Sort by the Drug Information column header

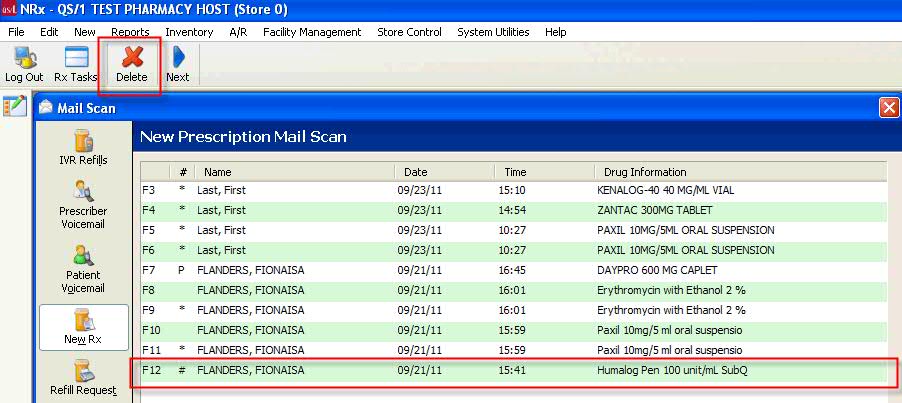tap(740, 172)
